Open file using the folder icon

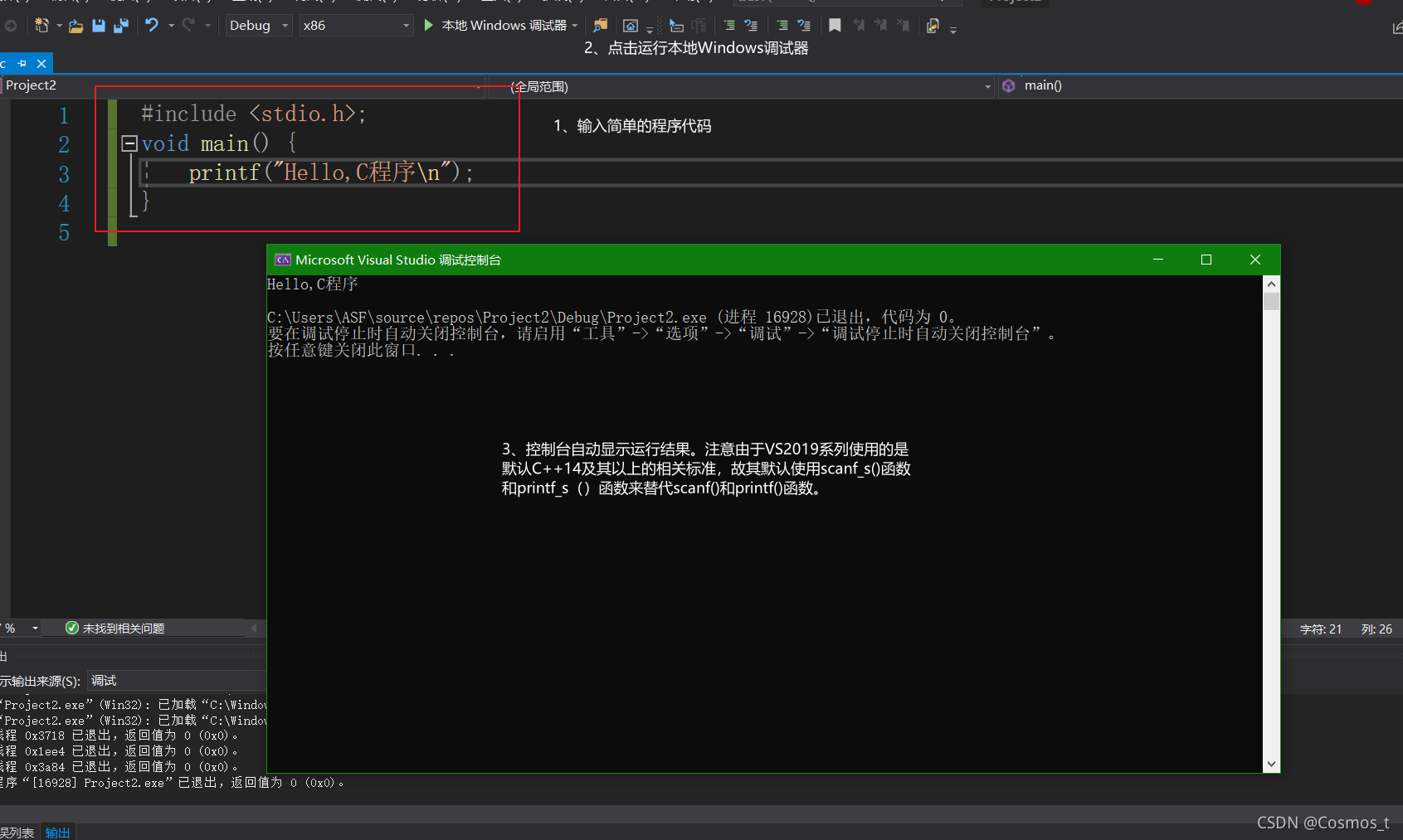[76, 26]
